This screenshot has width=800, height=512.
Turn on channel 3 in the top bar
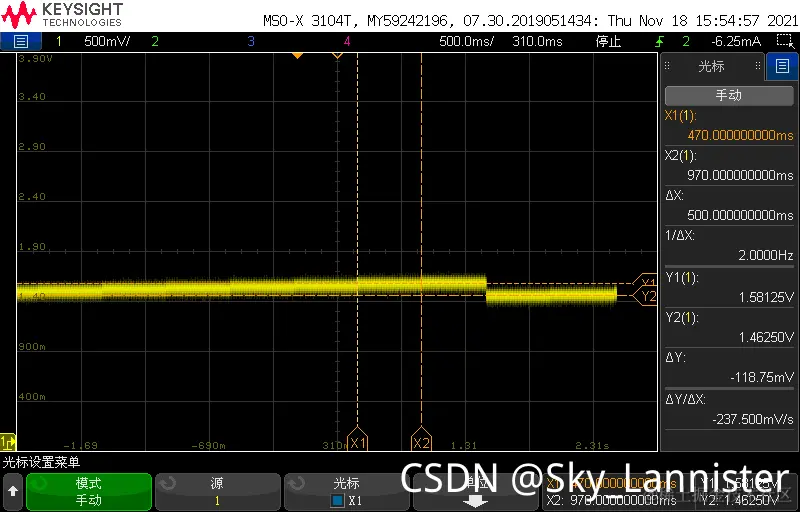[x=251, y=41]
